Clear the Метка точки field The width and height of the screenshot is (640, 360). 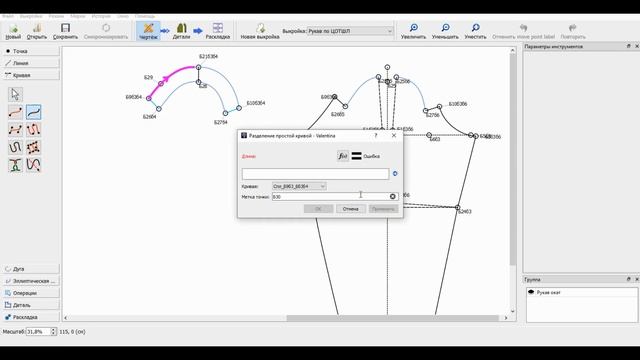point(393,196)
